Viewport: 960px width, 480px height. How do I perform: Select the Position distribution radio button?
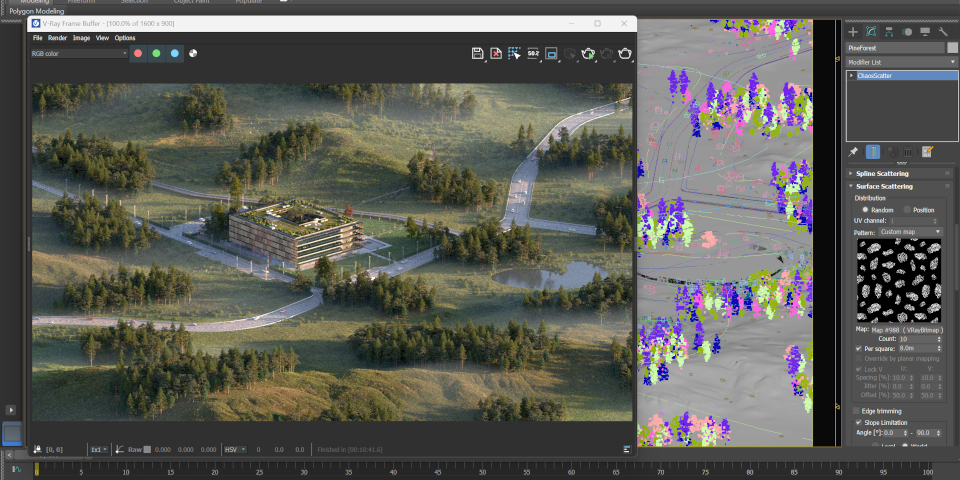coord(907,210)
